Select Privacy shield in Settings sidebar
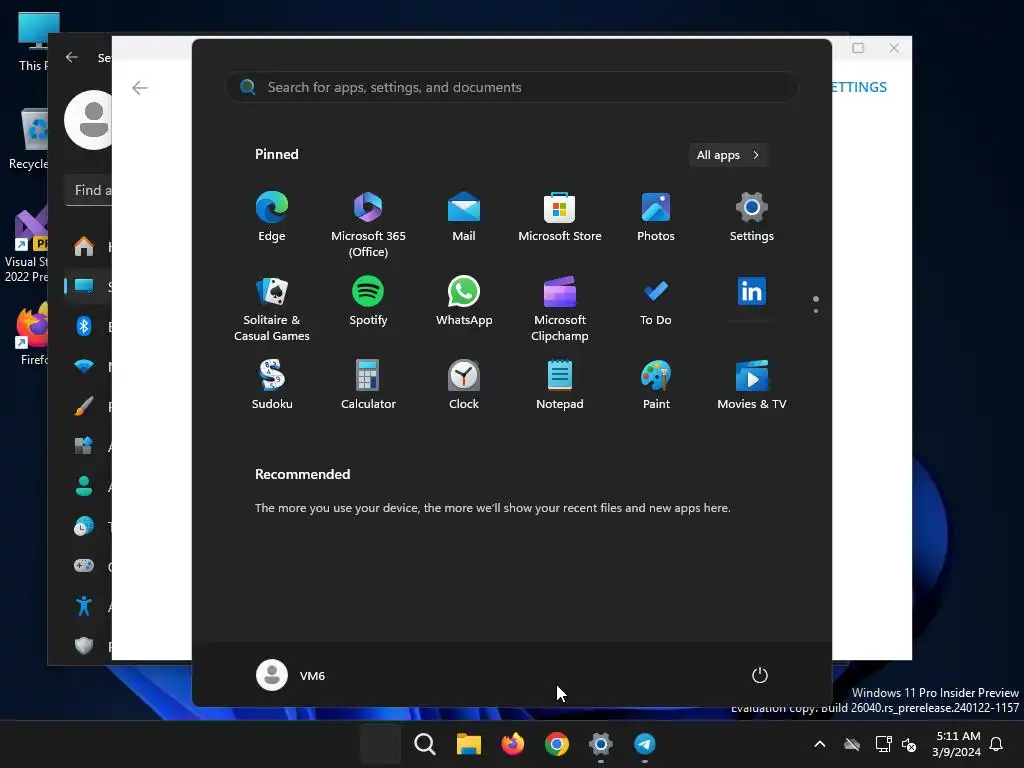 [88, 646]
